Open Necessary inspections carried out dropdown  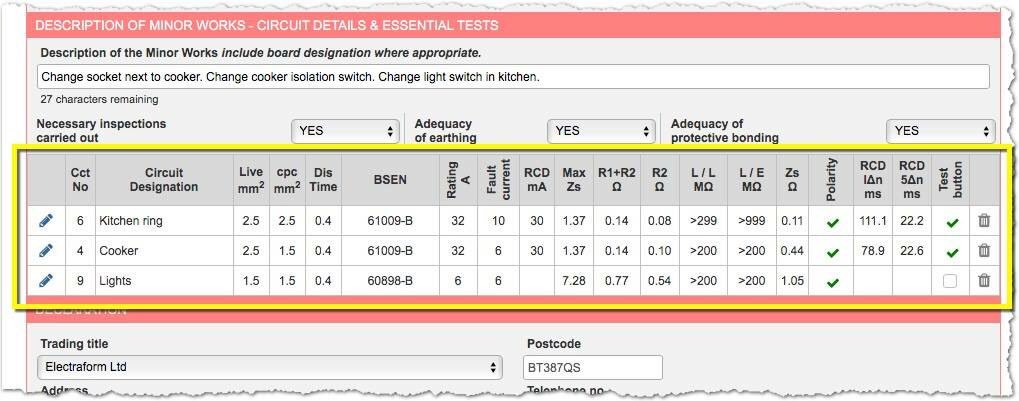click(x=345, y=131)
